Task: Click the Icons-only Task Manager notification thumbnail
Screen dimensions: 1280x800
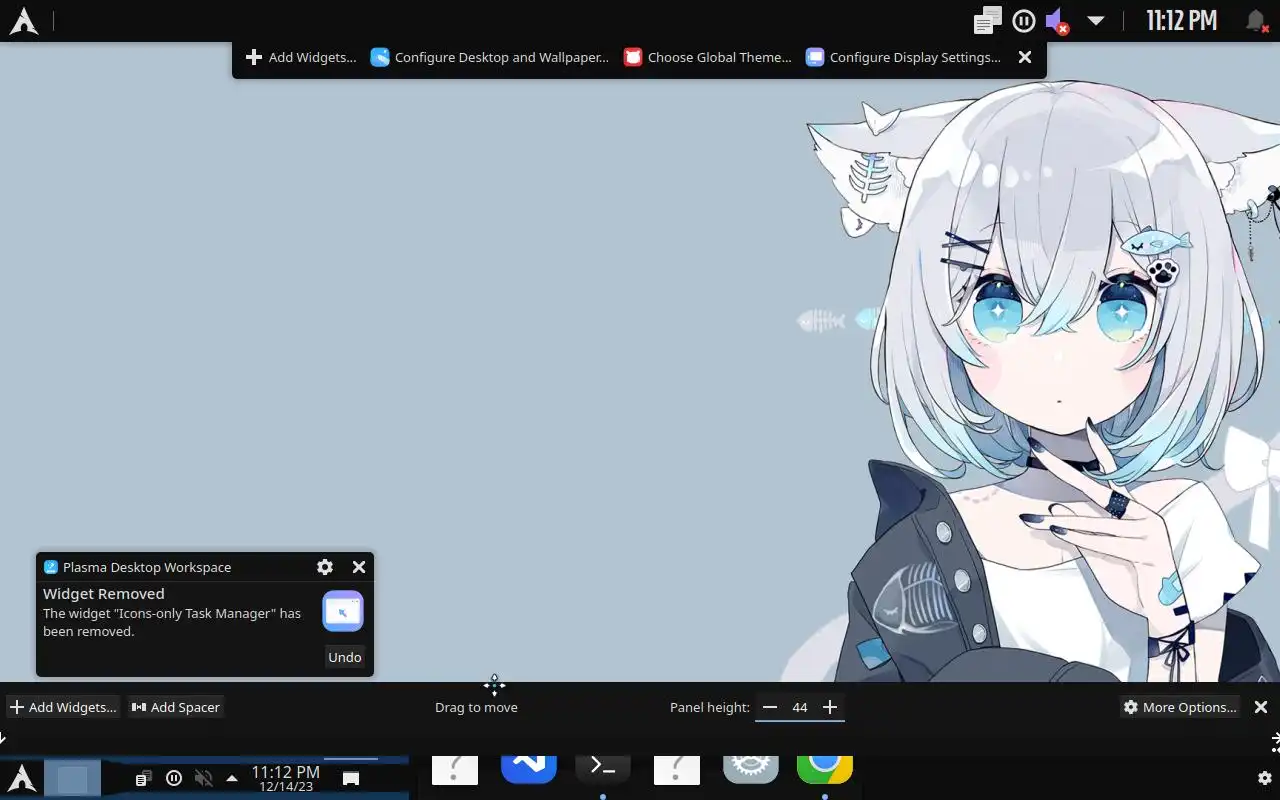Action: [x=343, y=611]
